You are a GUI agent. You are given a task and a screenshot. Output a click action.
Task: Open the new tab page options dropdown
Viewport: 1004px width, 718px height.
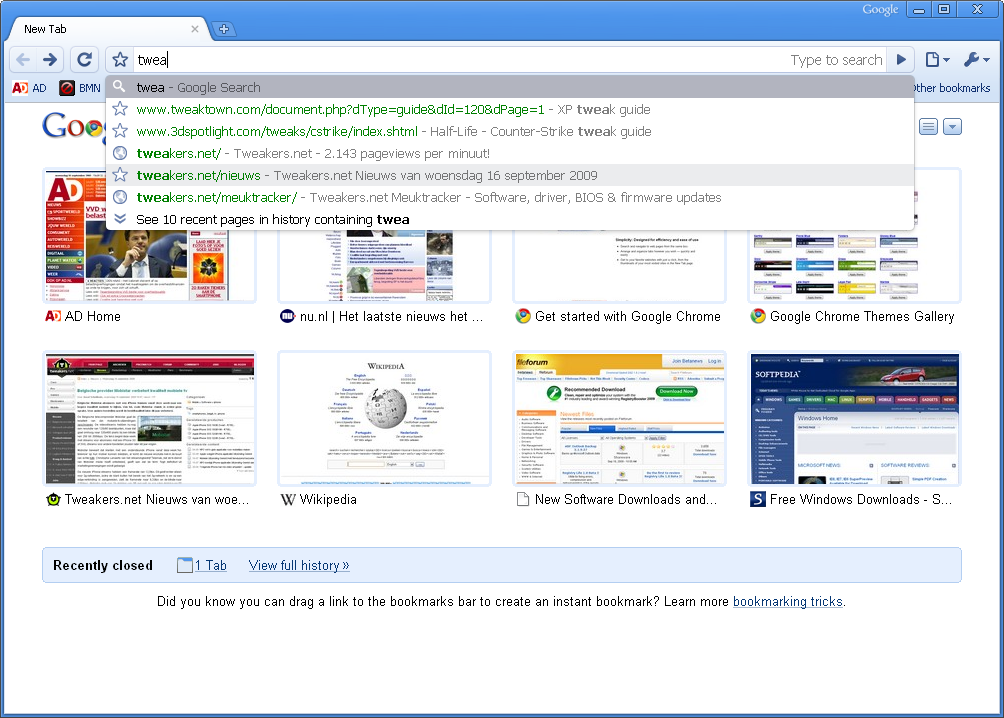(952, 127)
